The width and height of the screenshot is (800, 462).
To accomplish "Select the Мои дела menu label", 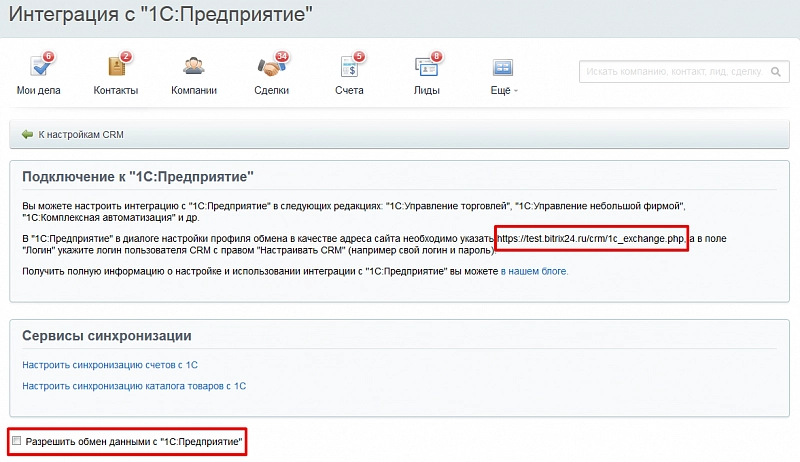I will point(38,90).
